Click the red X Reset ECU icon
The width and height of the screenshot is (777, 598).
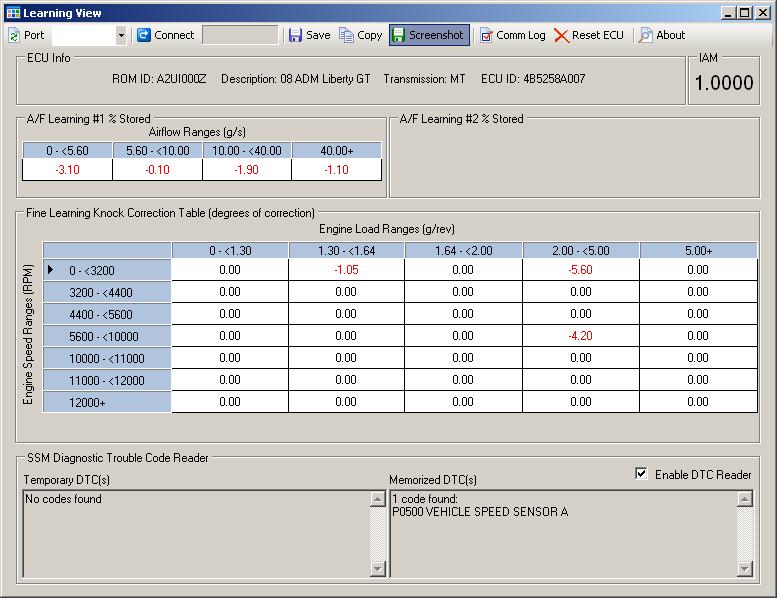[x=561, y=35]
